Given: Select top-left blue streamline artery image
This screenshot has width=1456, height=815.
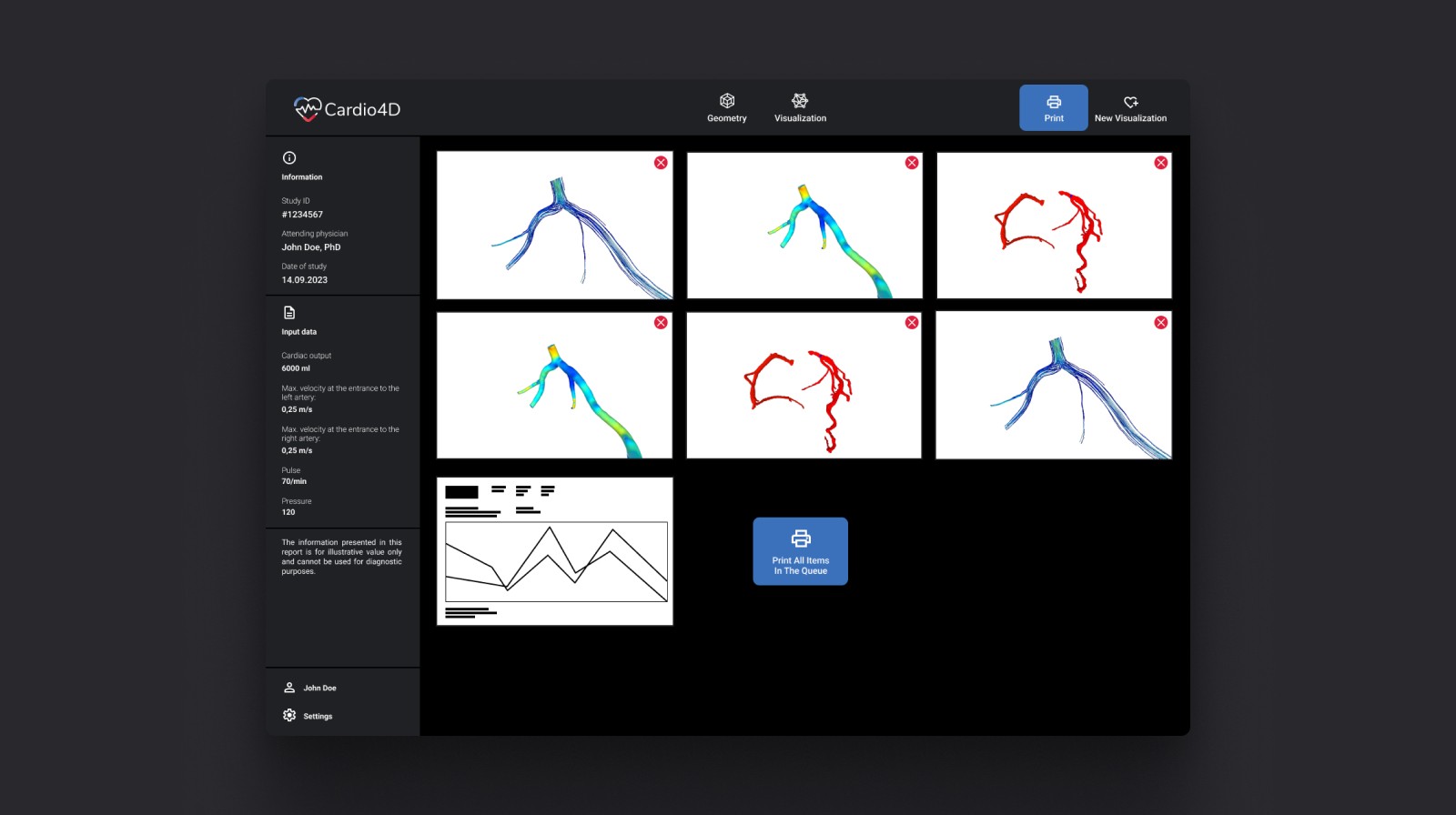Looking at the screenshot, I should pyautogui.click(x=554, y=225).
